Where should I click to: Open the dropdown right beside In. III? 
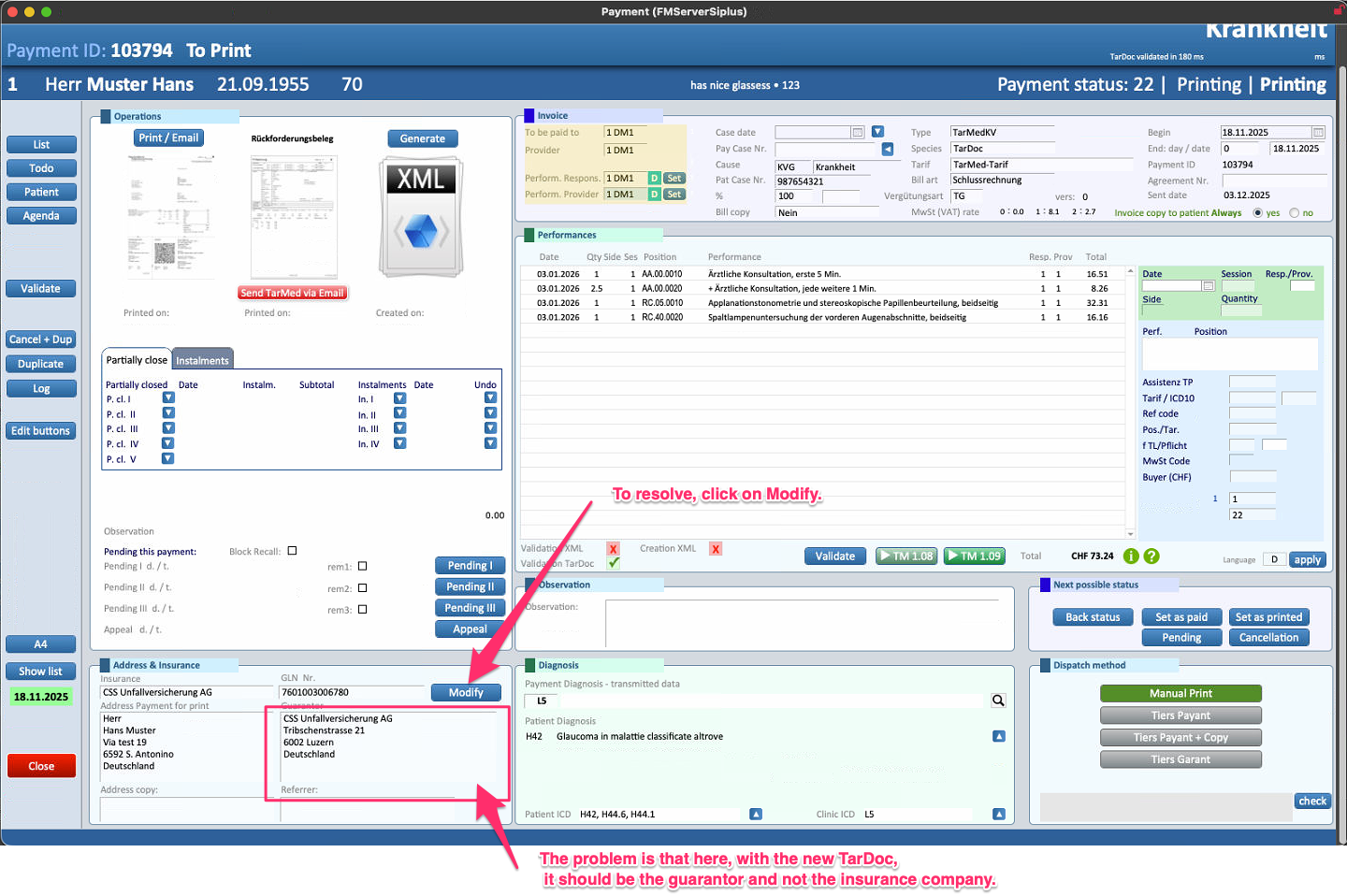[x=399, y=427]
